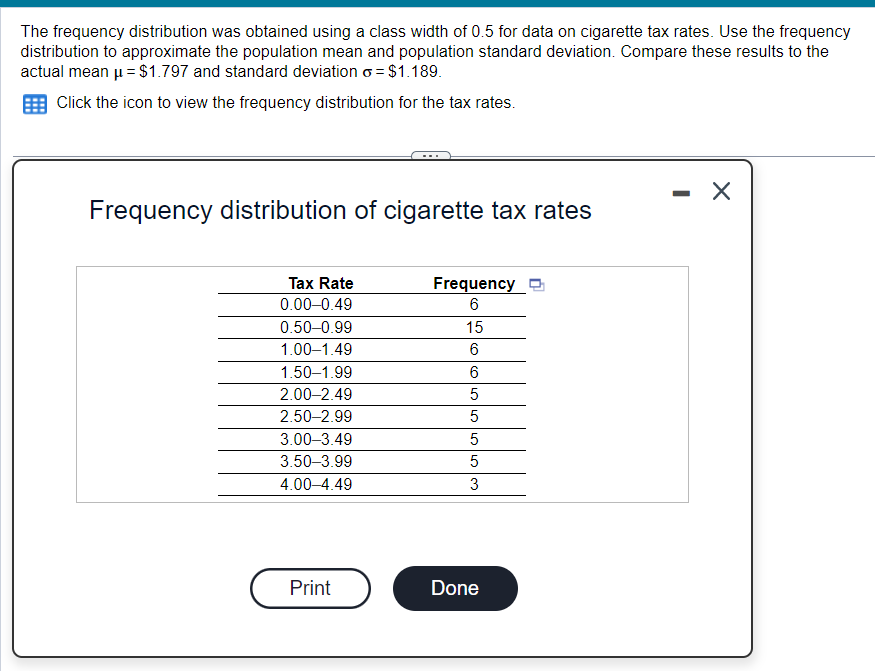This screenshot has height=671, width=875.
Task: Click the Print button
Action: 310,588
